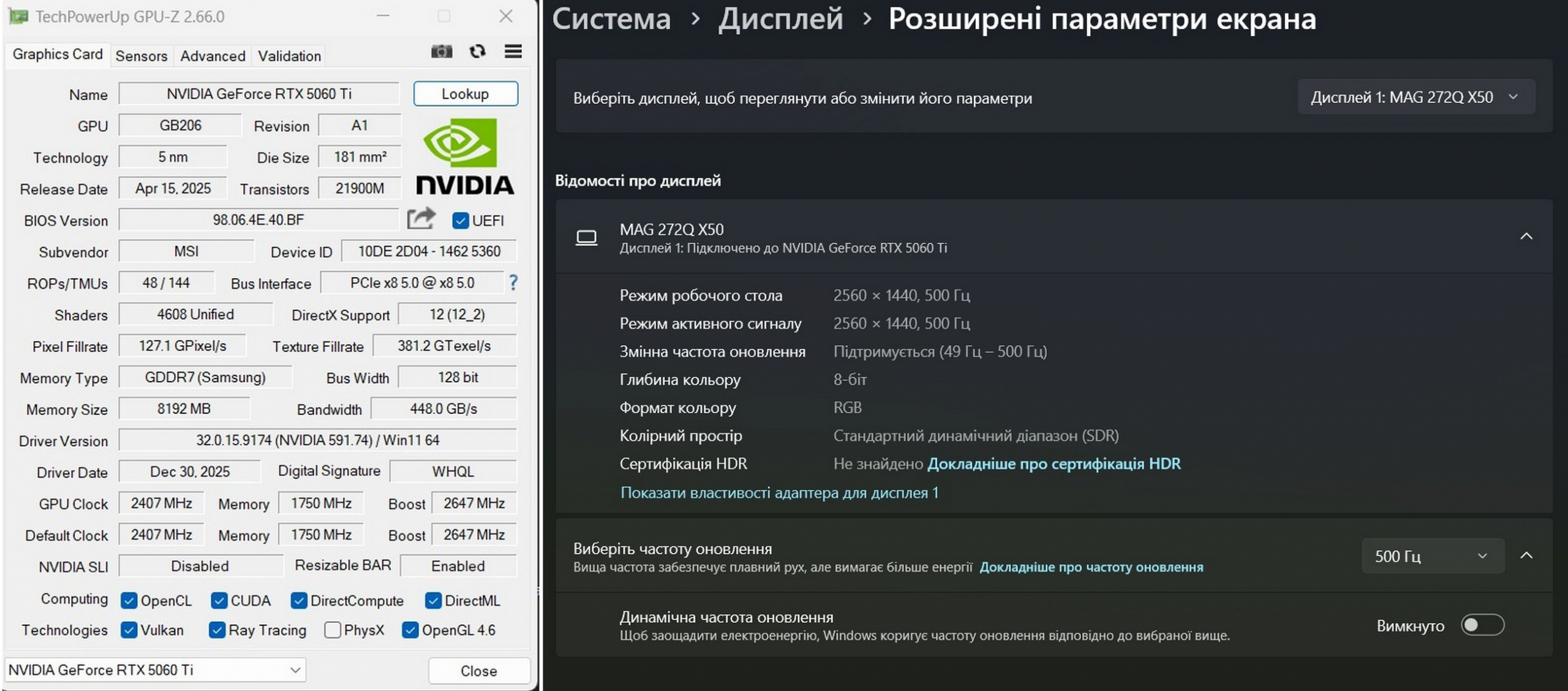The height and width of the screenshot is (691, 1568).
Task: Switch to the Advanced tab
Action: tap(213, 56)
